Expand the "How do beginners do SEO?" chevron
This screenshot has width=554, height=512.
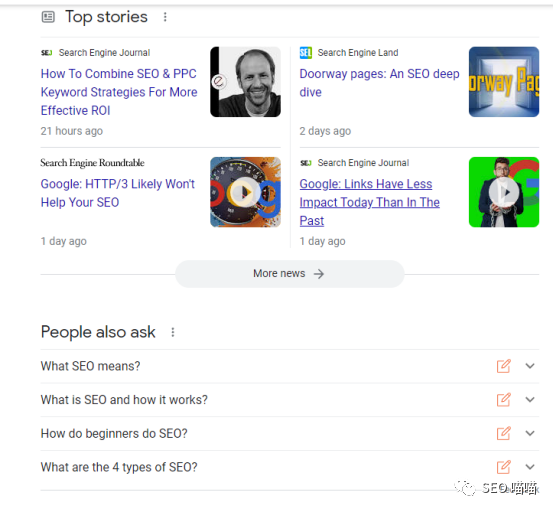[530, 433]
